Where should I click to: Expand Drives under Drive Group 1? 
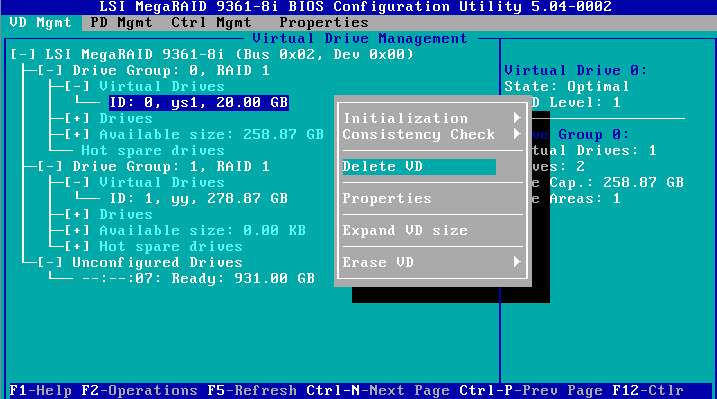point(77,214)
